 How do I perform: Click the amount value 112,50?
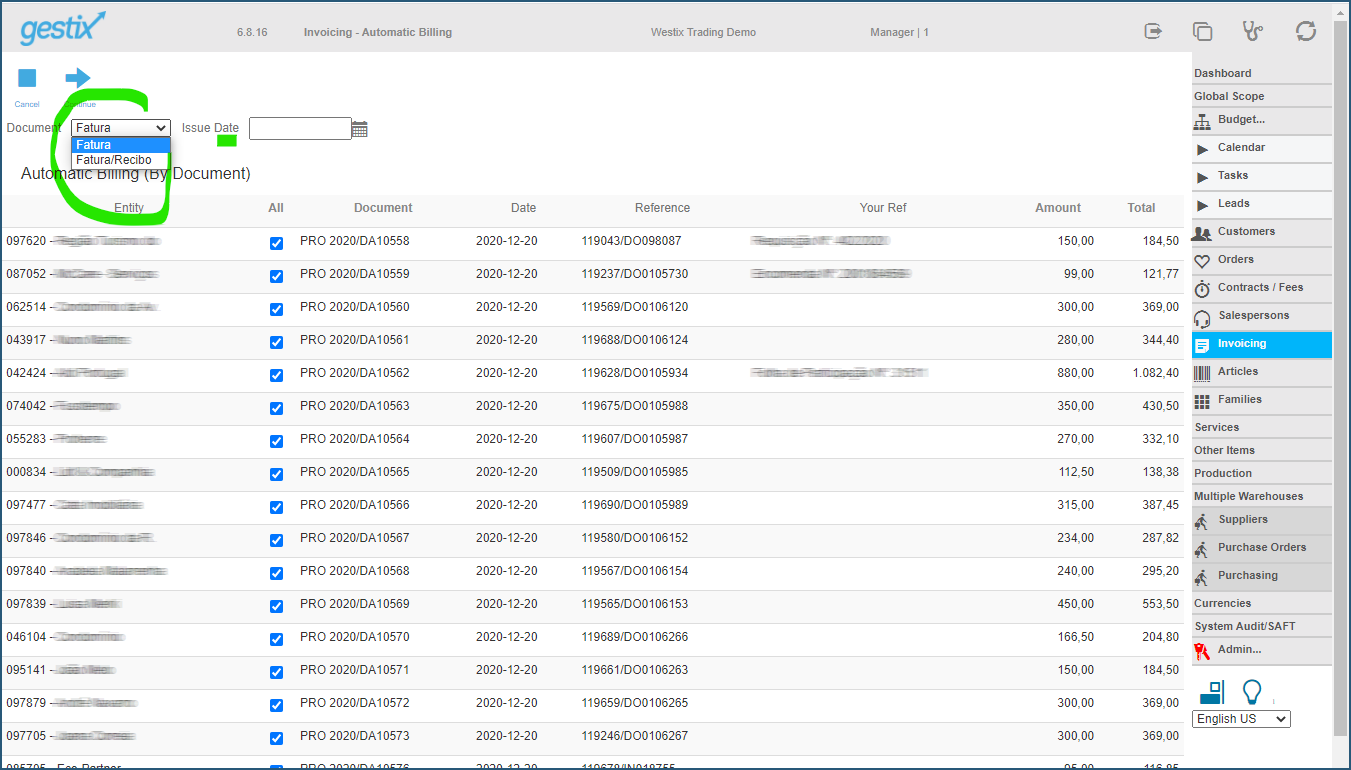(x=1076, y=472)
